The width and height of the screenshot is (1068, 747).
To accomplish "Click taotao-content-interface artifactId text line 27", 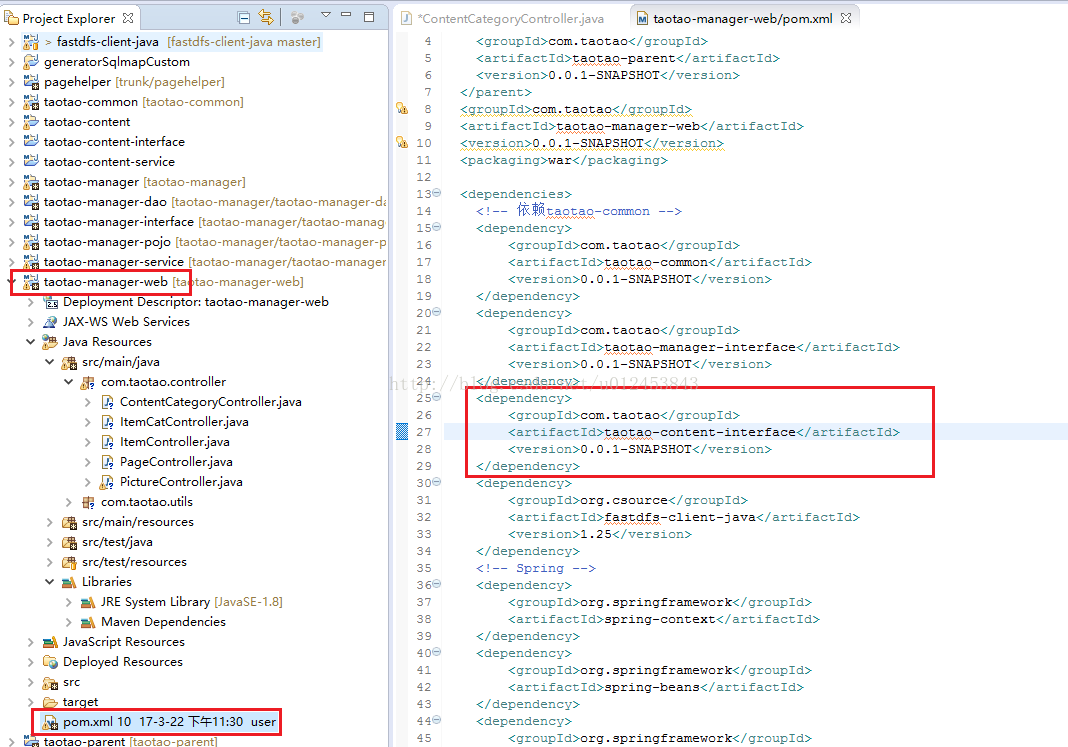I will point(700,432).
